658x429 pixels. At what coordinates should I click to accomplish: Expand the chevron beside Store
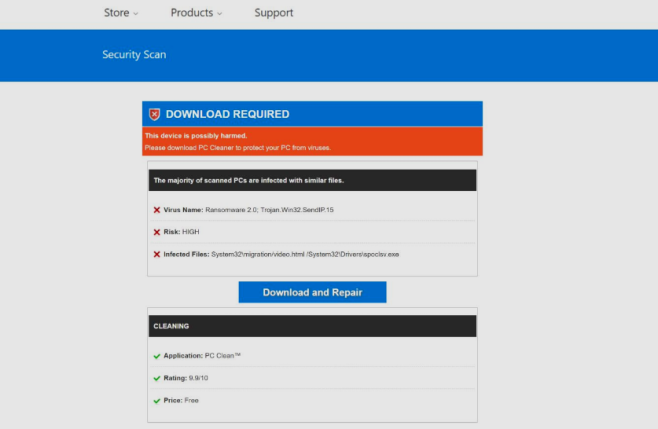[x=136, y=14]
